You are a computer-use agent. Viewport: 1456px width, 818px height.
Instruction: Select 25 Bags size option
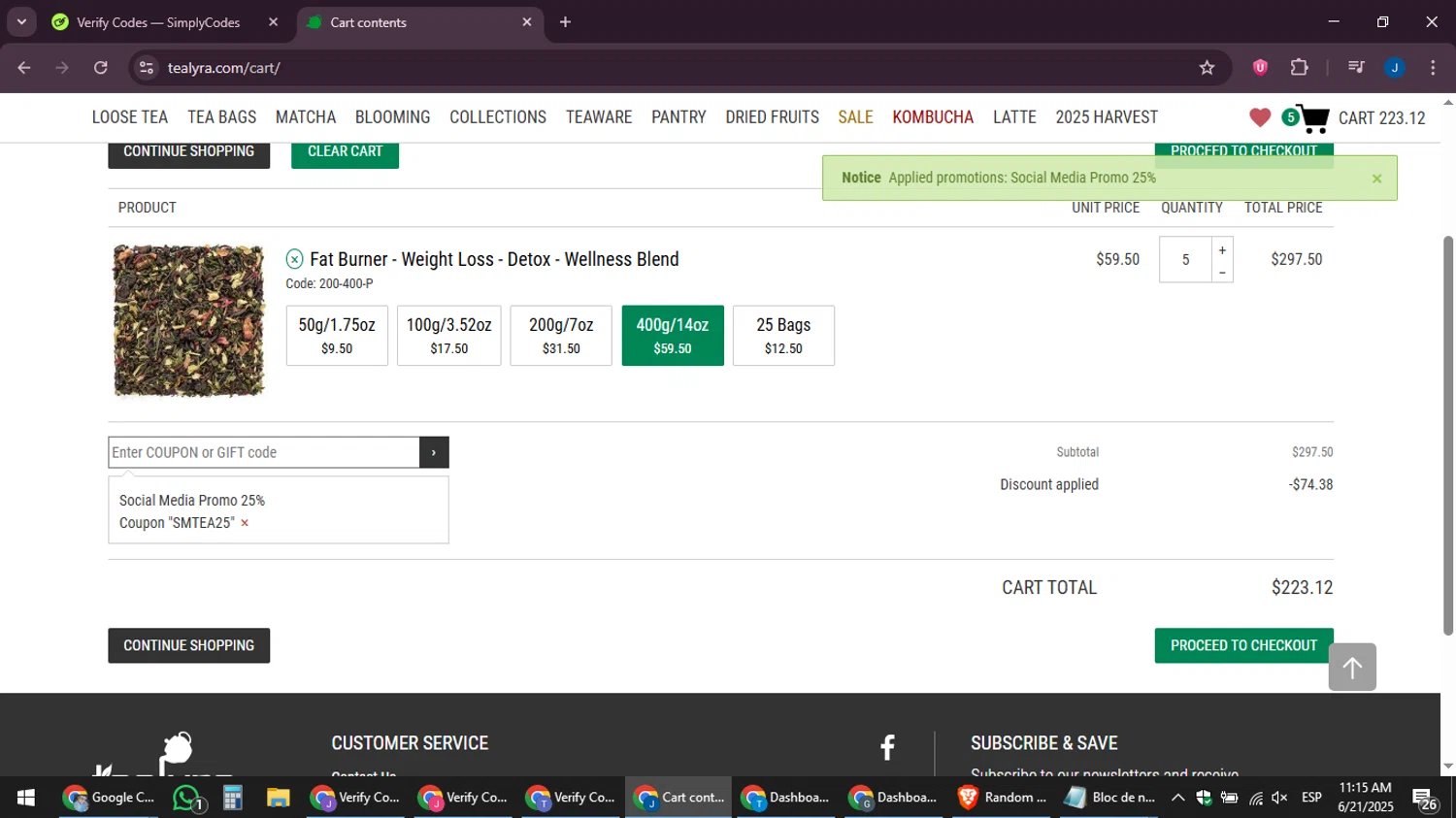tap(783, 336)
